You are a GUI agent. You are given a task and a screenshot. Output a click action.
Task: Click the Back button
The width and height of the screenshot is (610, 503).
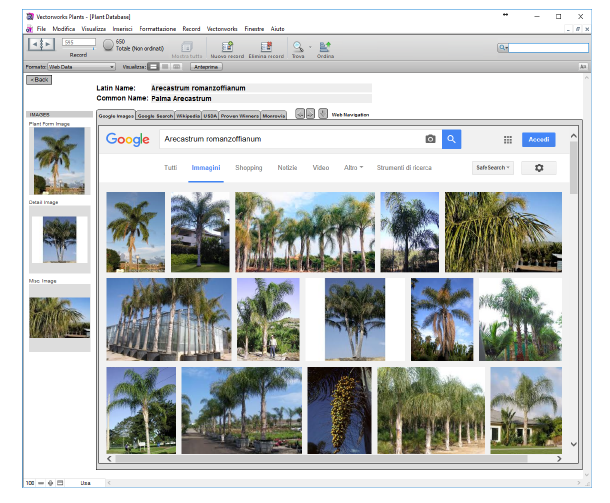pyautogui.click(x=39, y=80)
